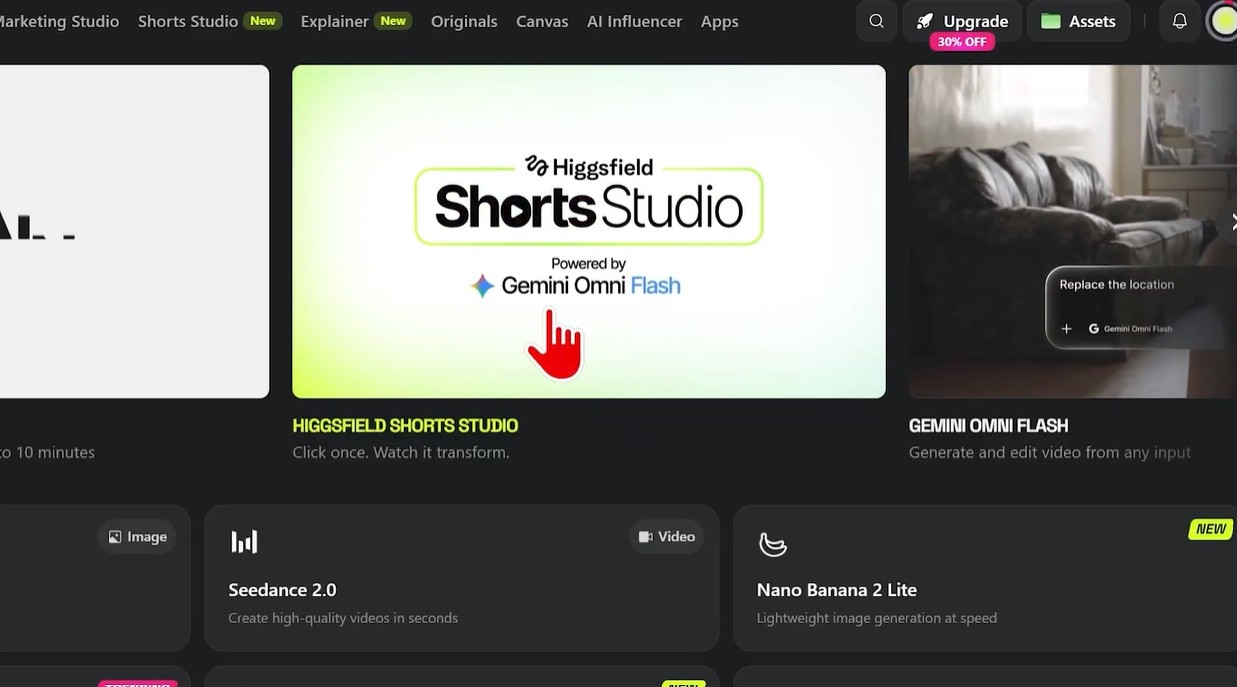Click the Video tag on Seedance card

point(666,537)
